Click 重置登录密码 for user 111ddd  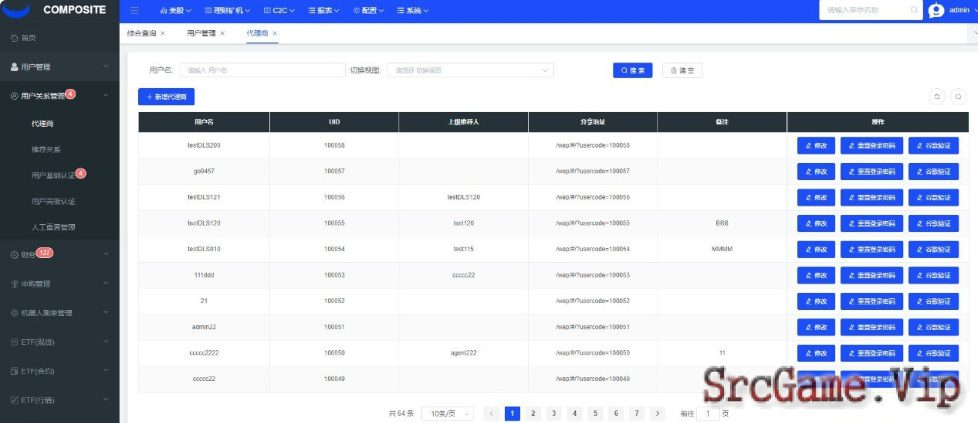point(871,275)
